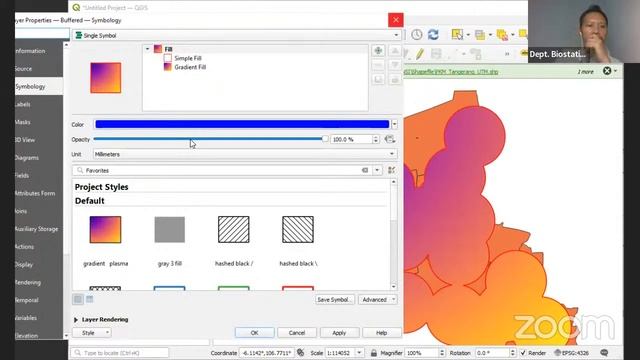Click the Cancel button
640x360 pixels.
point(297,333)
